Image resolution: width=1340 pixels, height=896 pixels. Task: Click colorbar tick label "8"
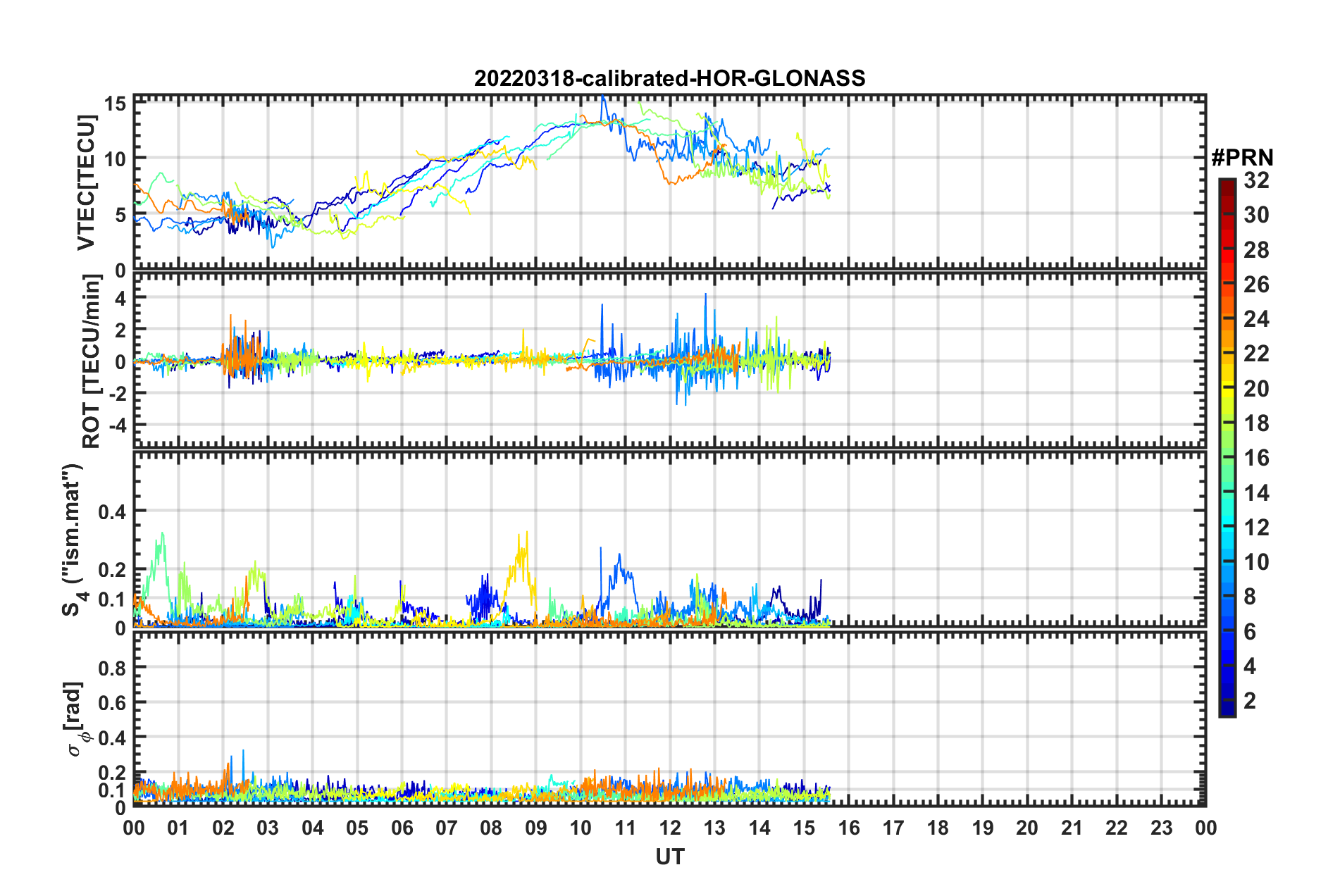(x=1250, y=597)
